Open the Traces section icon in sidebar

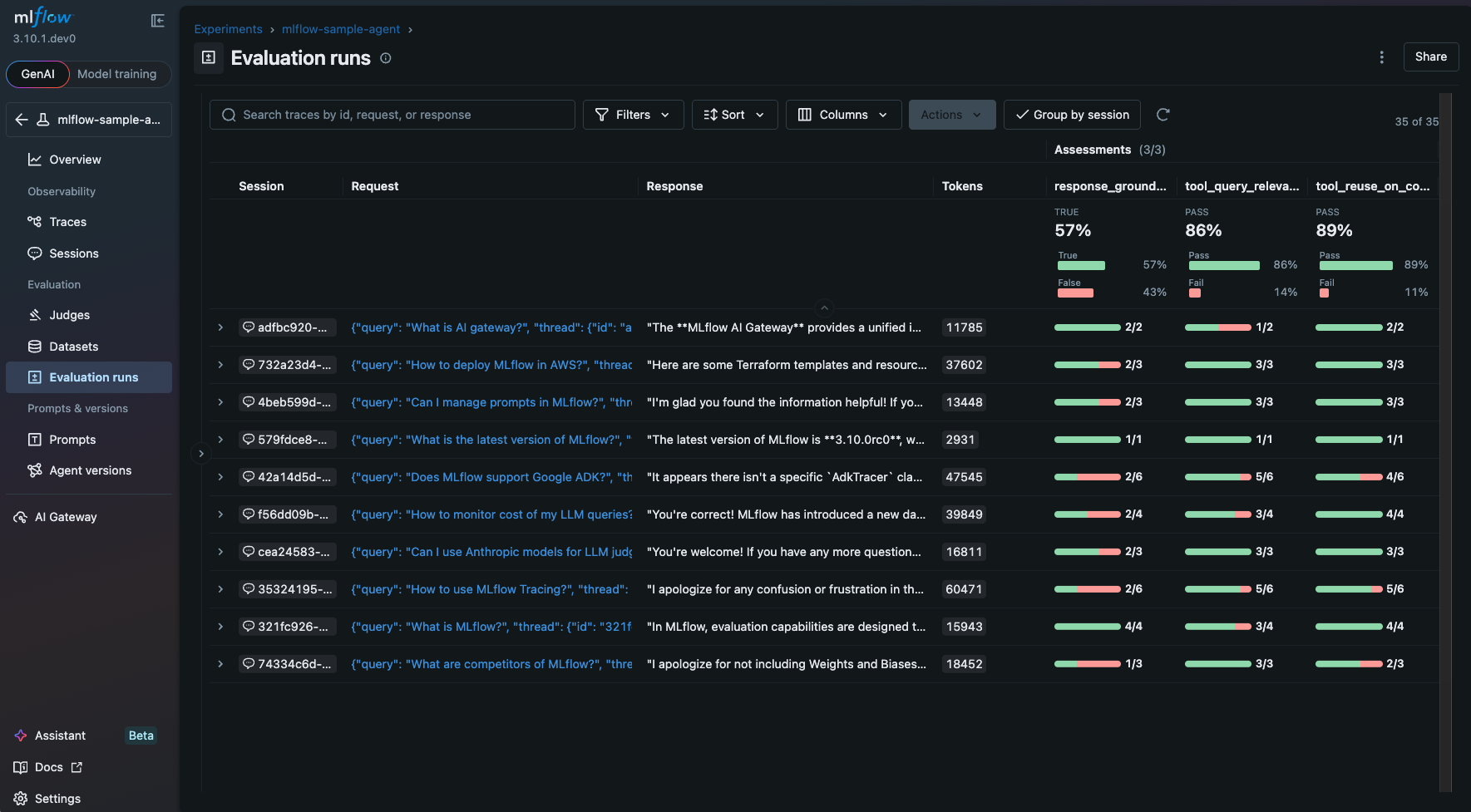(34, 222)
